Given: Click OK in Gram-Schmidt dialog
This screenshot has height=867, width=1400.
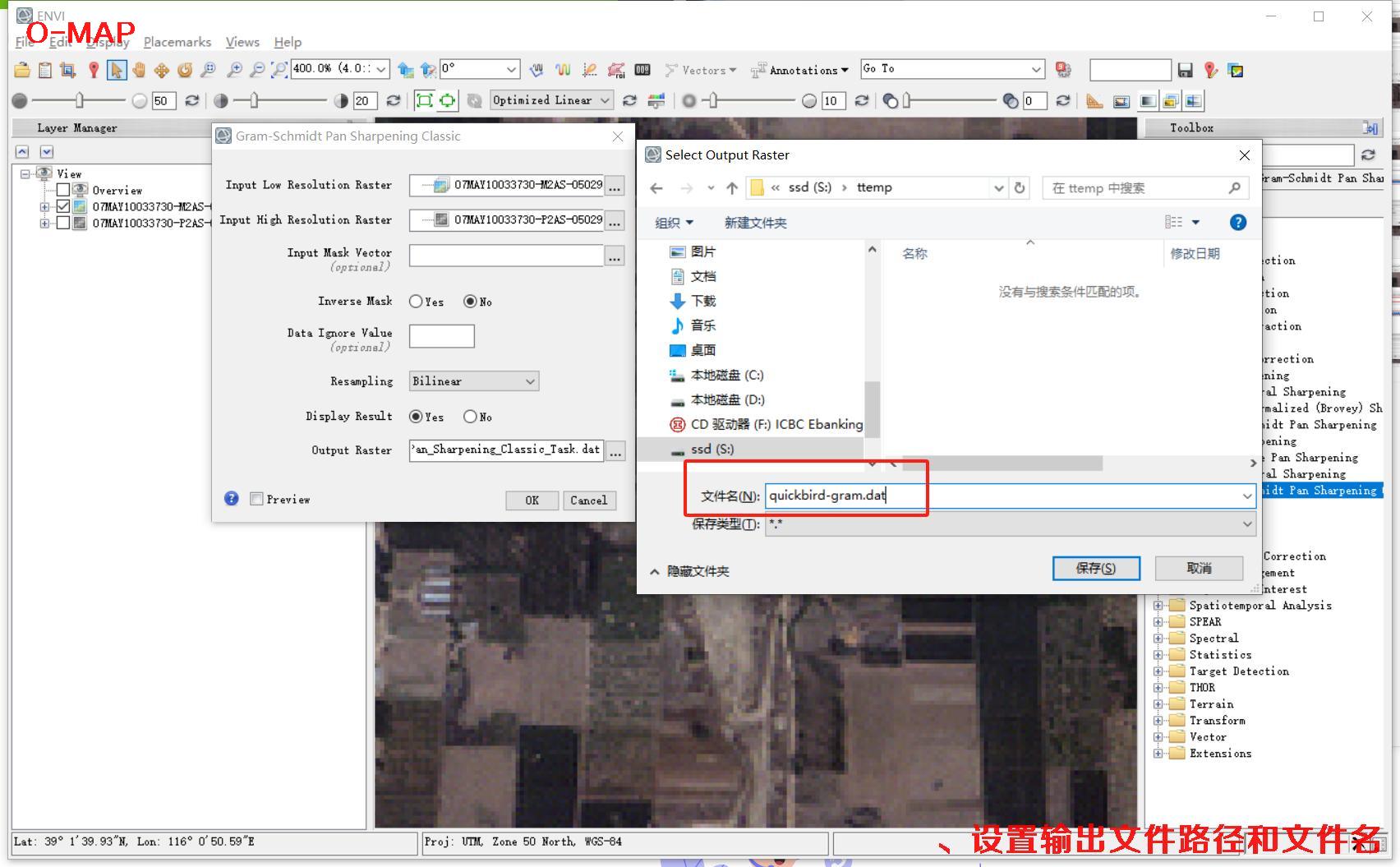Looking at the screenshot, I should tap(532, 500).
